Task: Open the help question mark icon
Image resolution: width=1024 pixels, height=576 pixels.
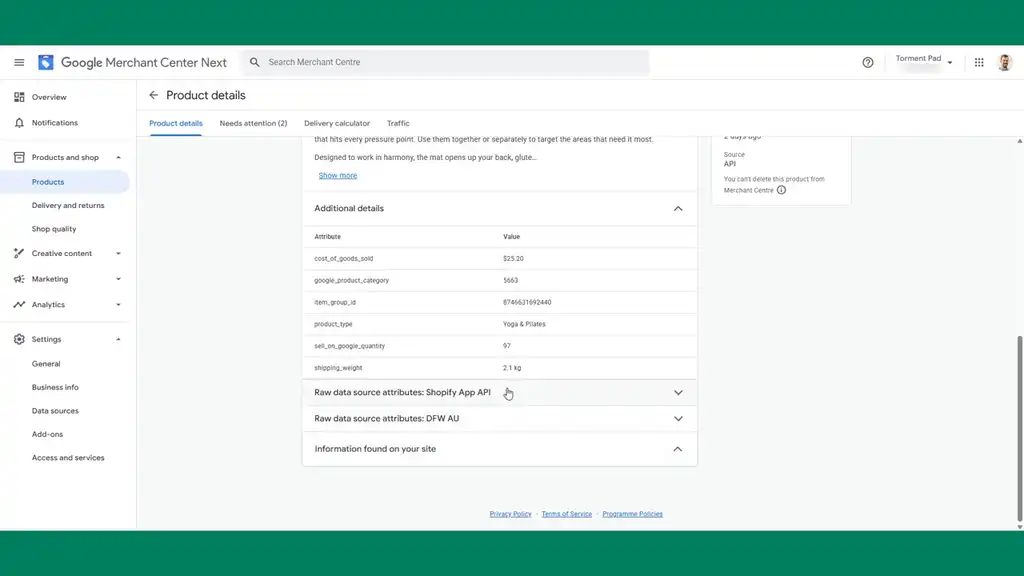Action: [867, 63]
